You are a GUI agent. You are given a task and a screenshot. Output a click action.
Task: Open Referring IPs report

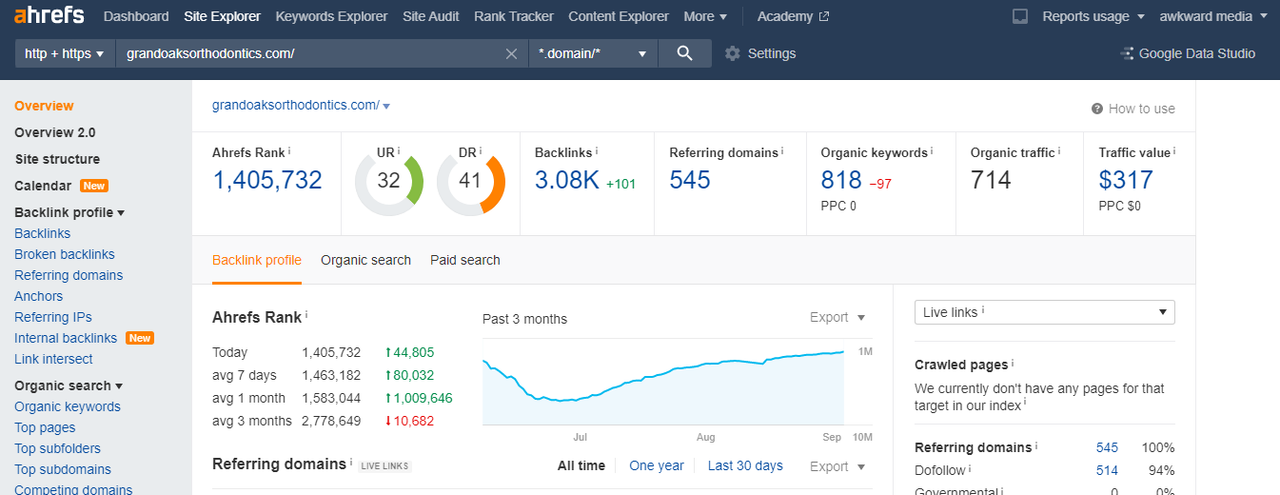tap(53, 317)
